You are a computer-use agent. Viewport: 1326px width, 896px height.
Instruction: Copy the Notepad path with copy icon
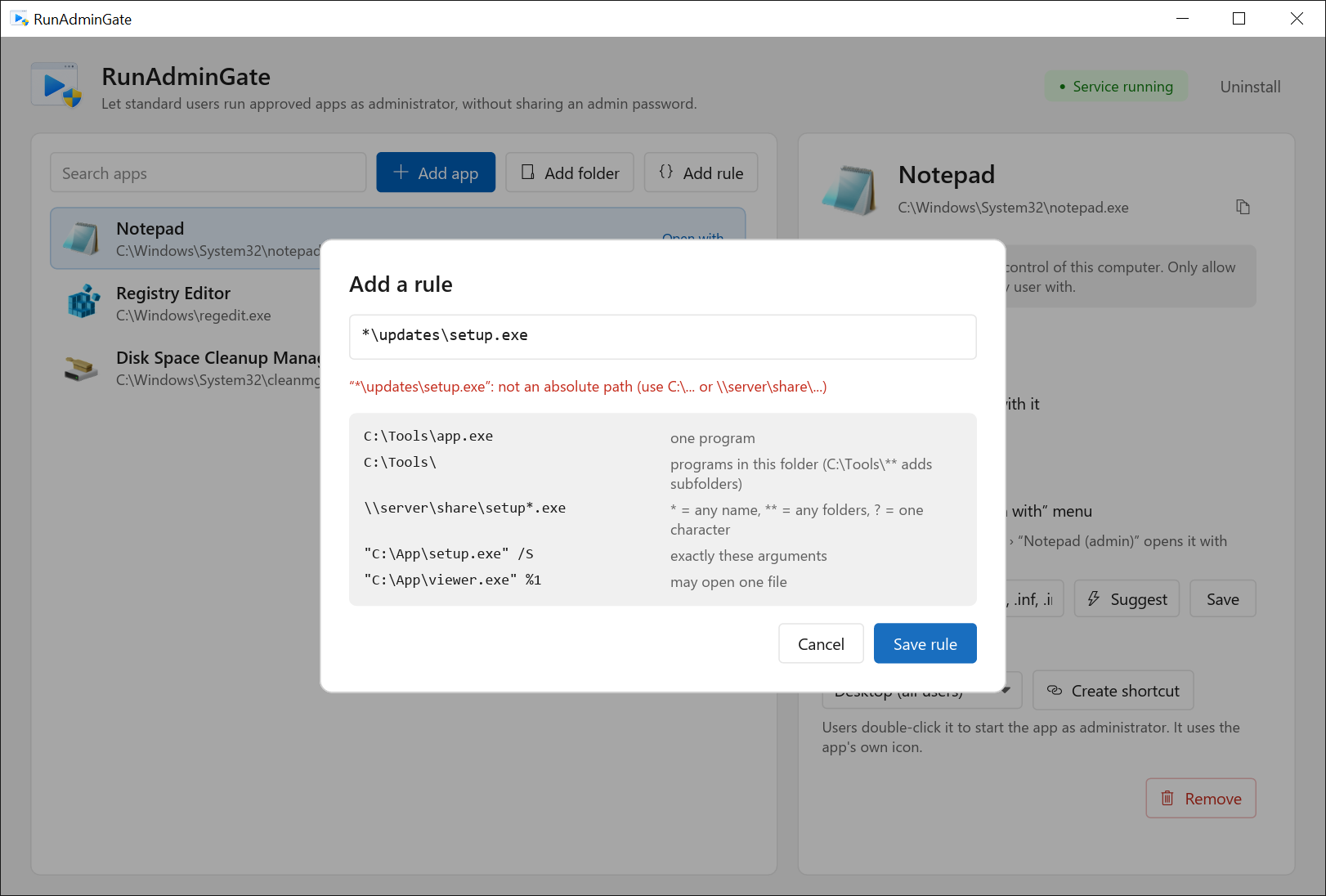point(1243,207)
